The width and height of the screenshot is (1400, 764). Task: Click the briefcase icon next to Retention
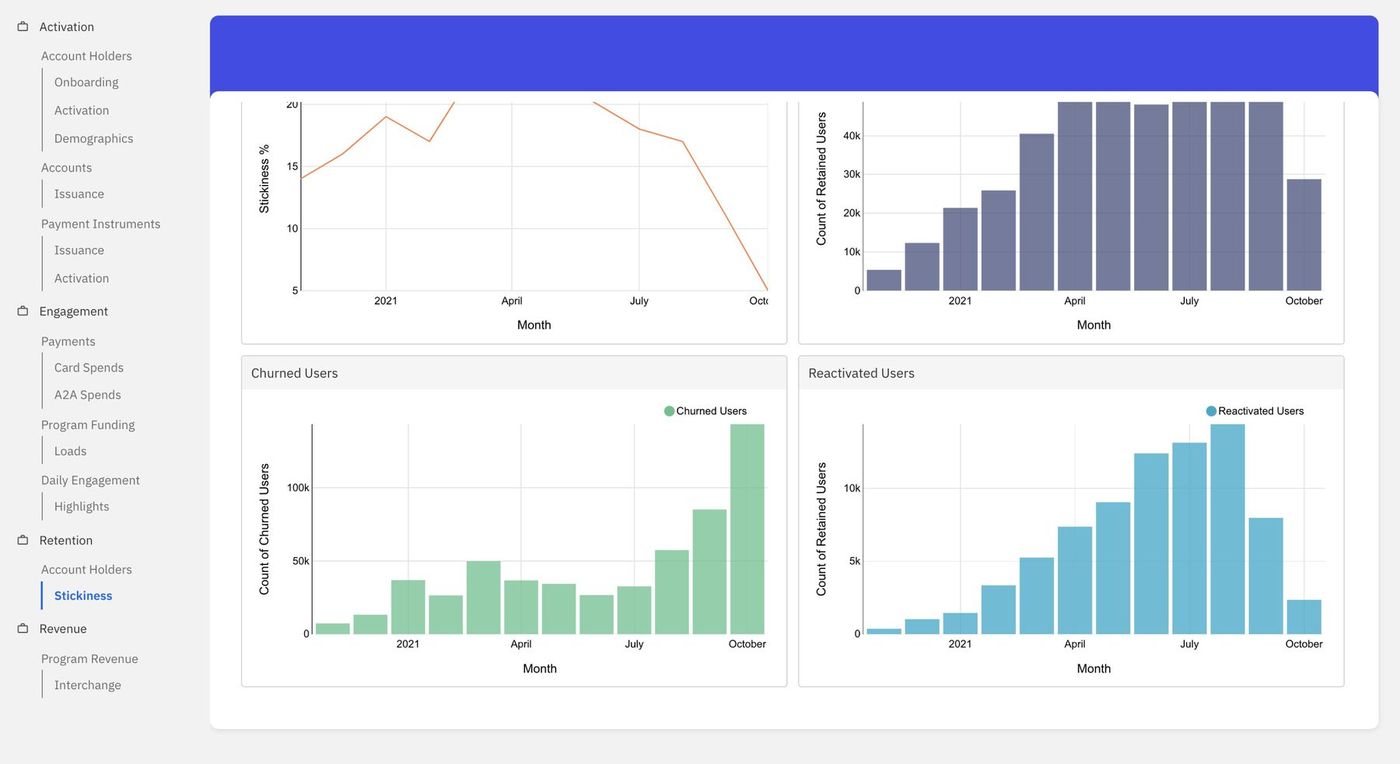pos(23,540)
